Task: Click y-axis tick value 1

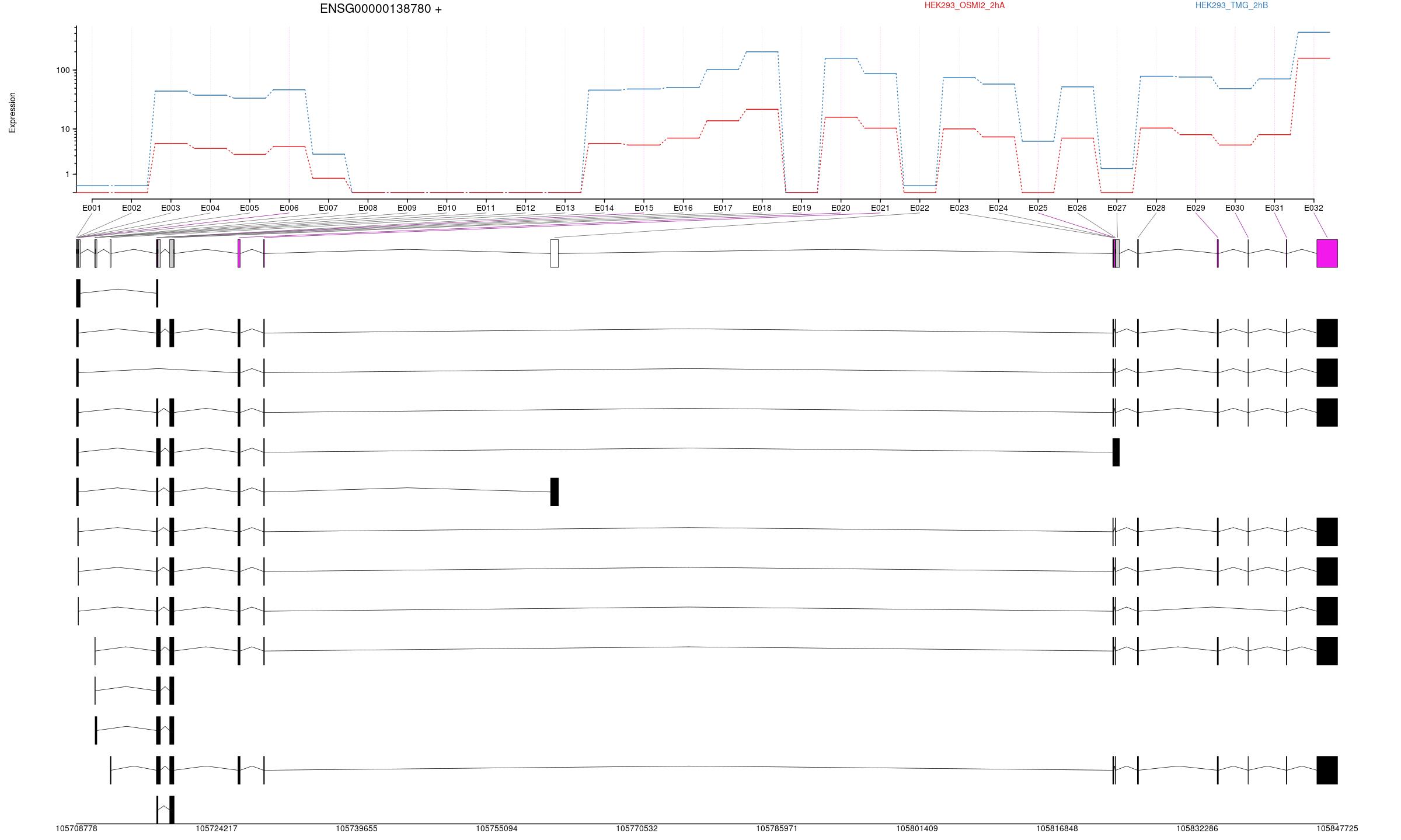Action: pos(67,174)
